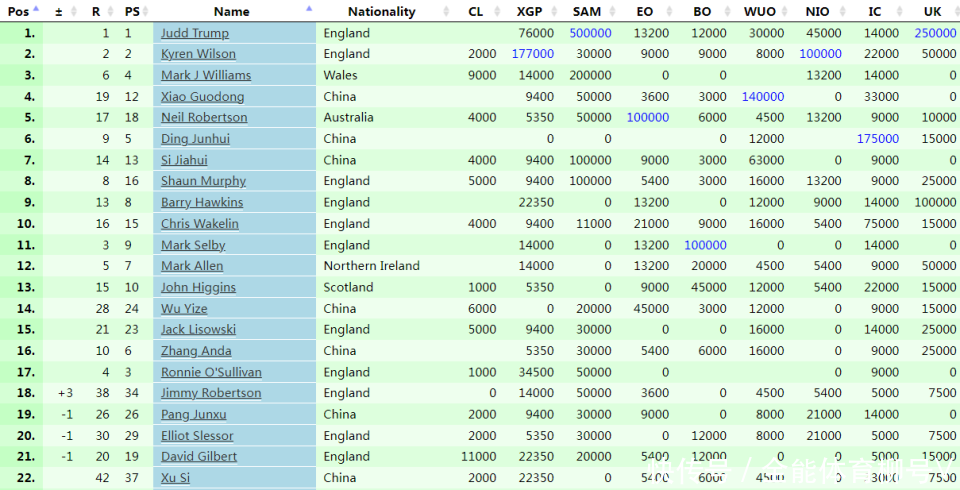Sort by UK column header

[x=932, y=12]
